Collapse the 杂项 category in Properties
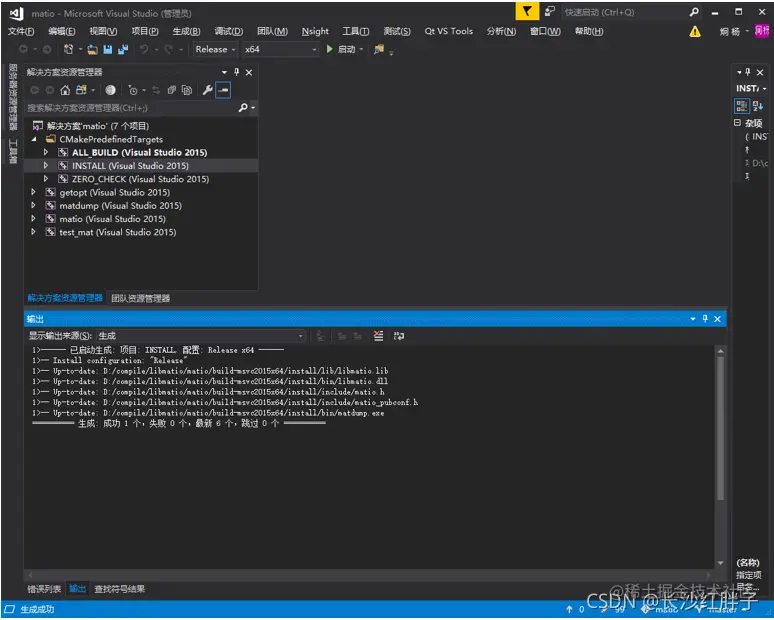 click(x=737, y=122)
